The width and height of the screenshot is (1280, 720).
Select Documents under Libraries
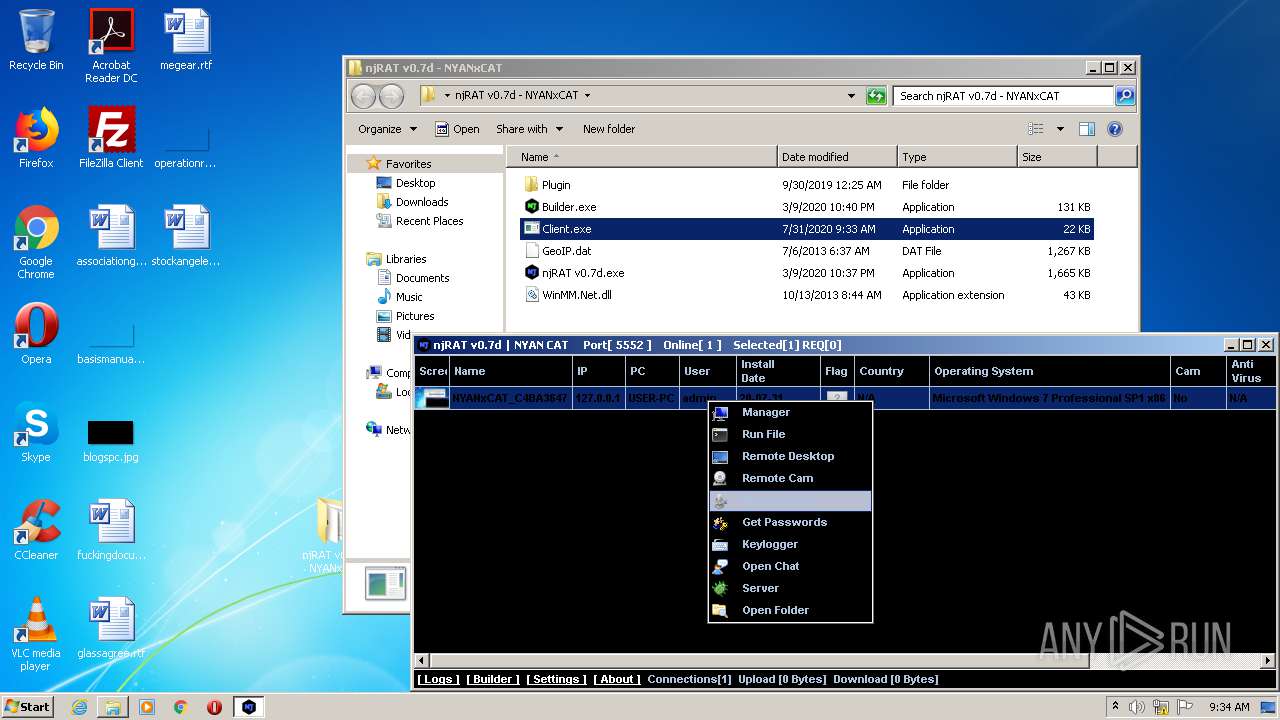tap(422, 278)
